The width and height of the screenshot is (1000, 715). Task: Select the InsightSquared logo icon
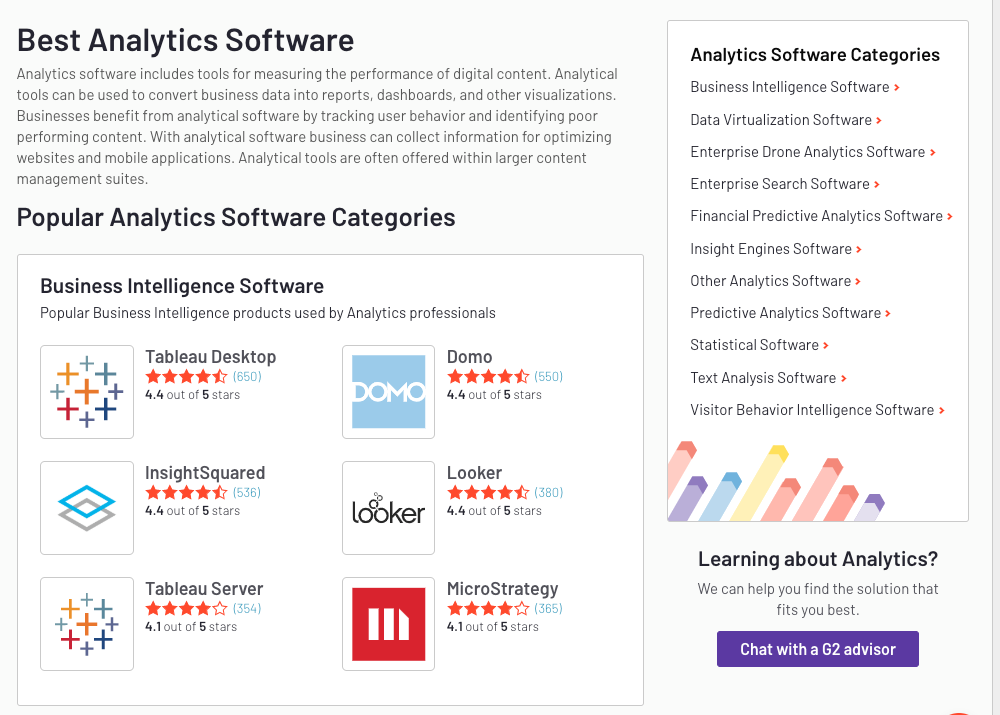coord(87,508)
